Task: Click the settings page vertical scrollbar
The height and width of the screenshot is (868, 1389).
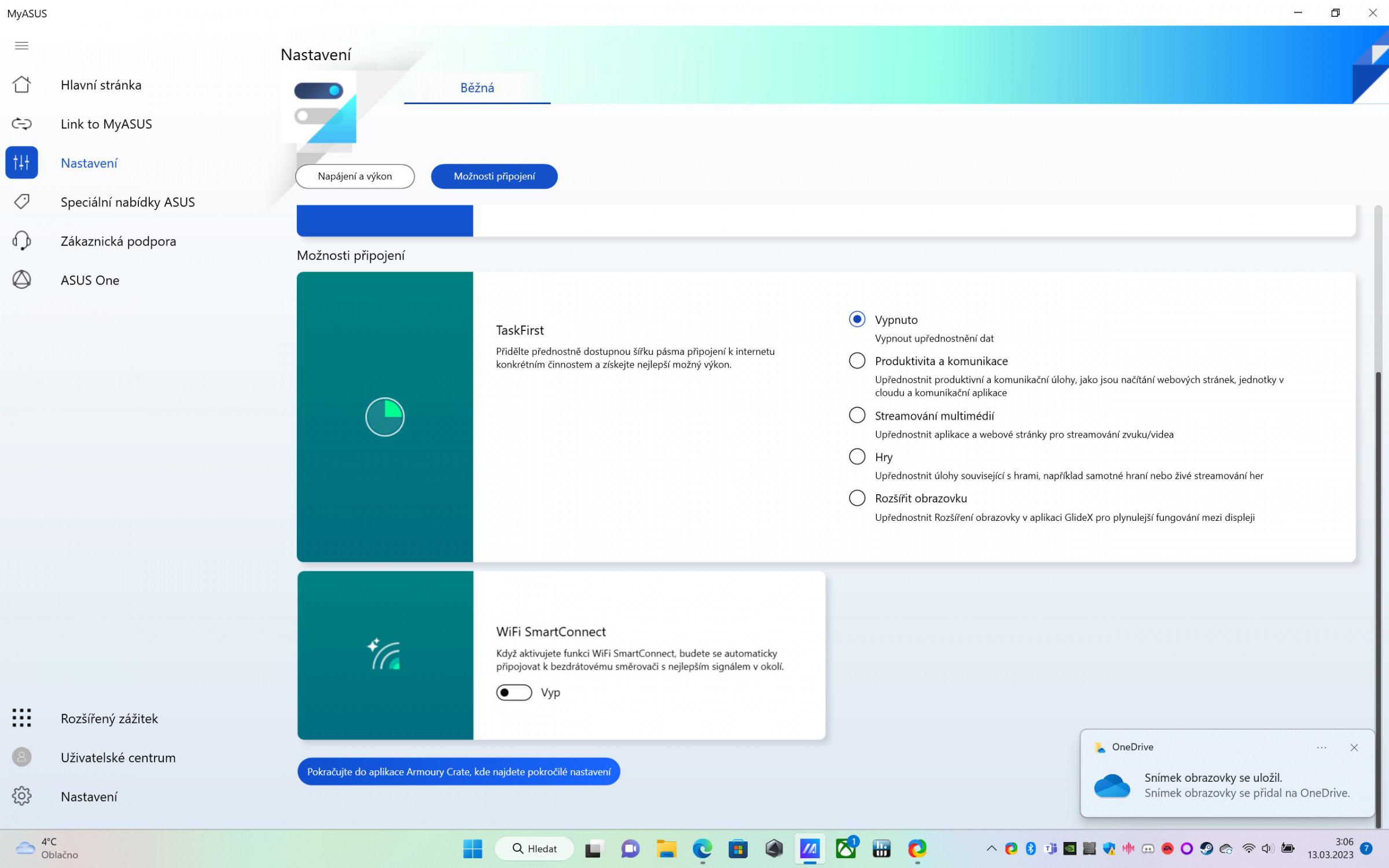Action: click(x=1378, y=599)
